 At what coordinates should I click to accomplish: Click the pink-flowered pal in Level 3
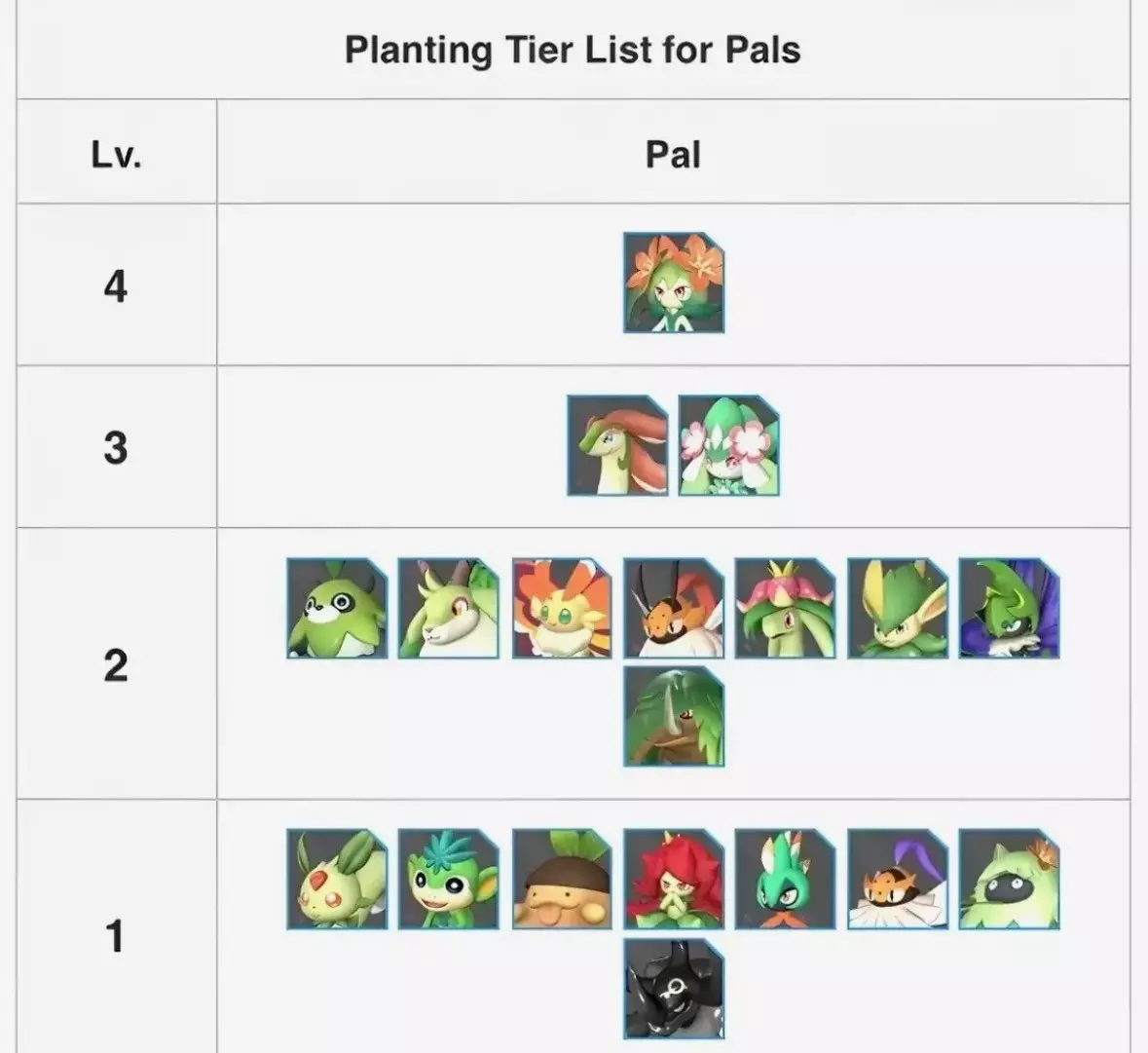(728, 445)
